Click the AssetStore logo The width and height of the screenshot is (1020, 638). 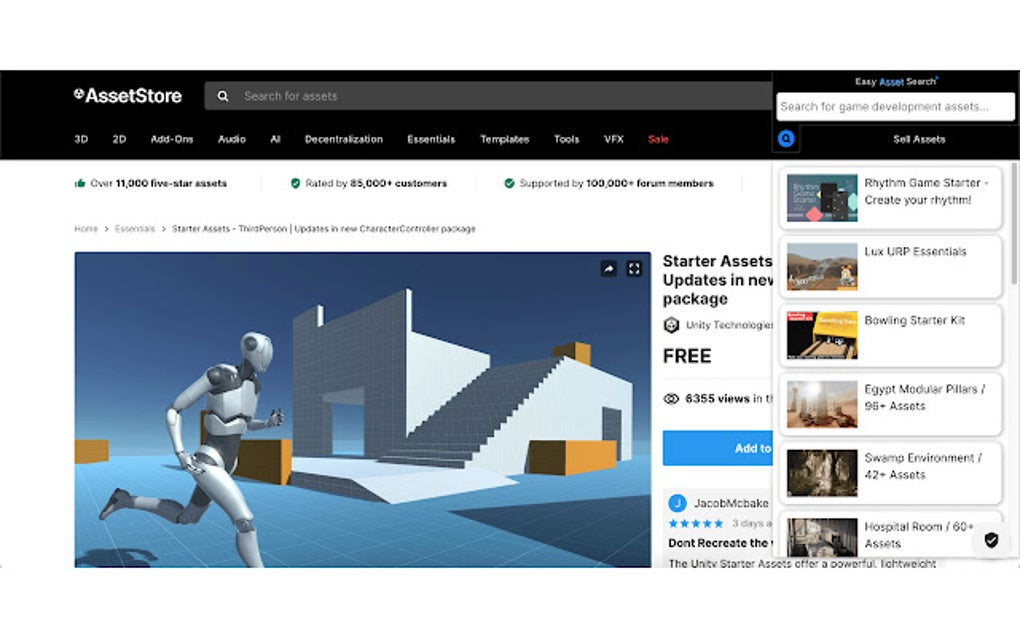pos(128,95)
